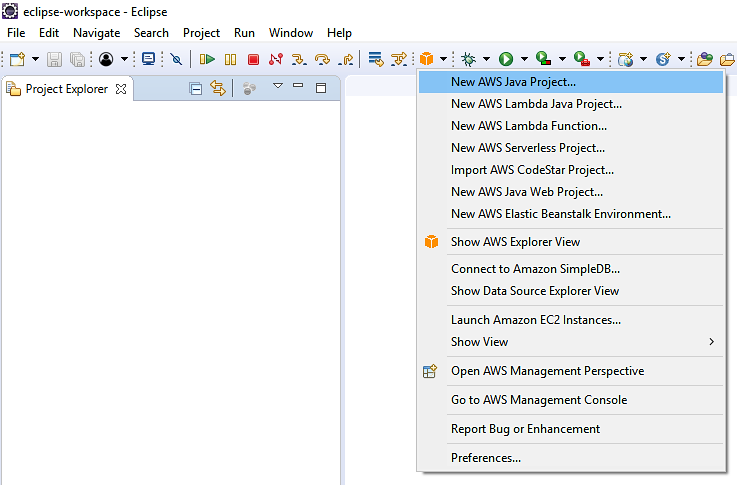The height and width of the screenshot is (485, 737).
Task: Click the Open Task folder icon at toolbar end
Action: point(728,59)
